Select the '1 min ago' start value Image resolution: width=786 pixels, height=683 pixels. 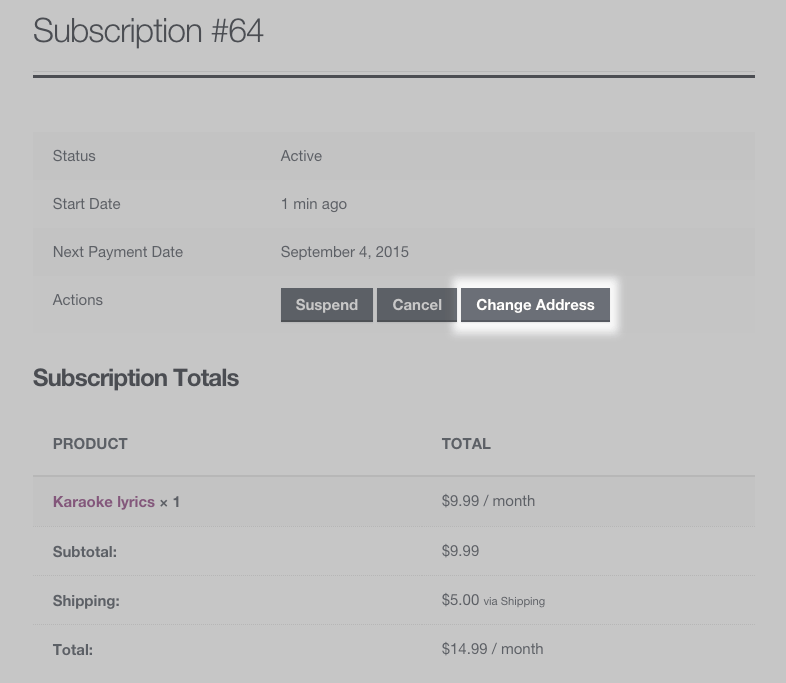point(314,204)
